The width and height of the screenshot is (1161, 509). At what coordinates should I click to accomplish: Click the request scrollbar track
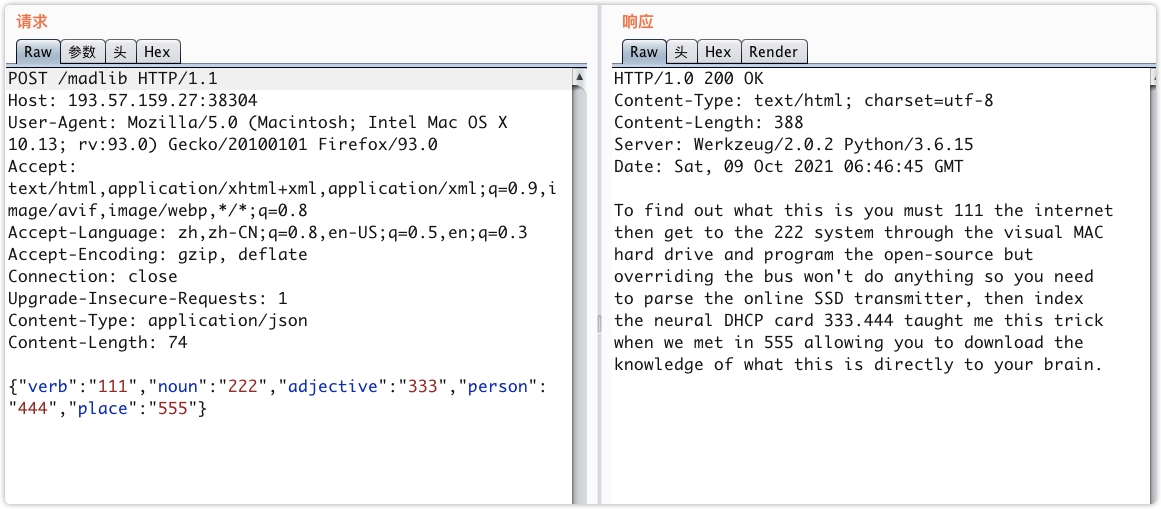(x=579, y=300)
